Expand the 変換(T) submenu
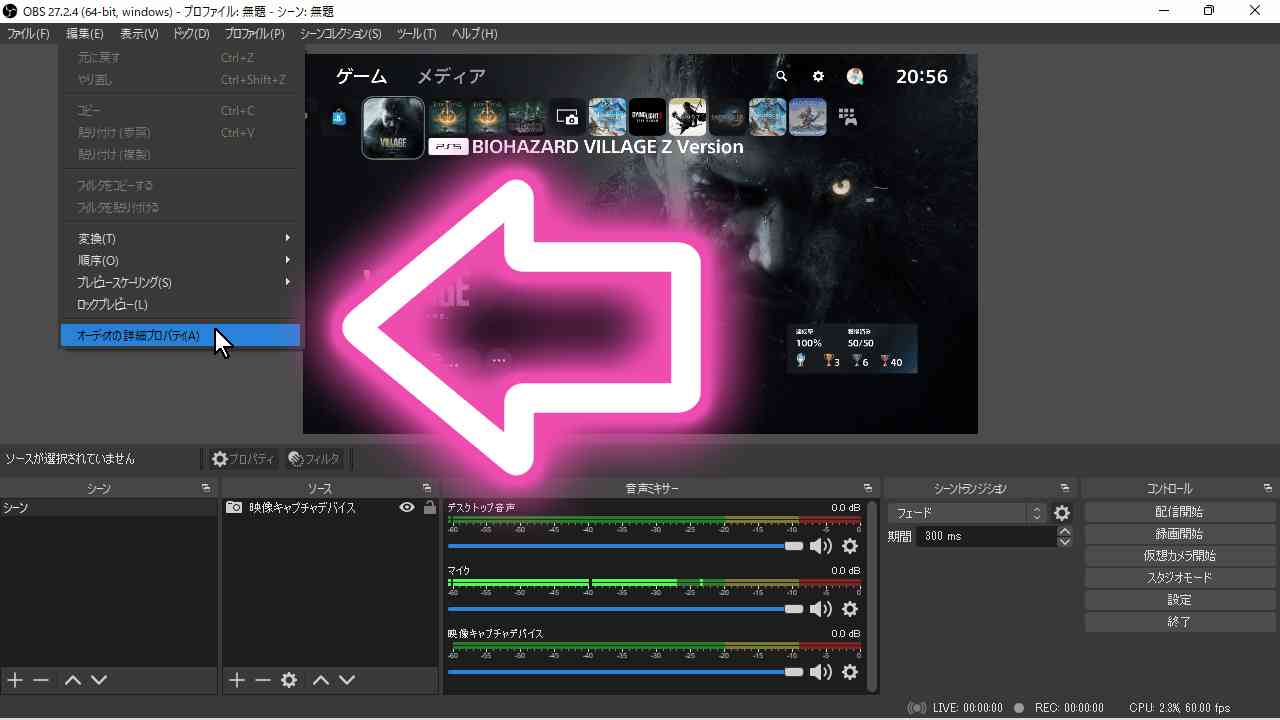The image size is (1280, 720). point(181,239)
